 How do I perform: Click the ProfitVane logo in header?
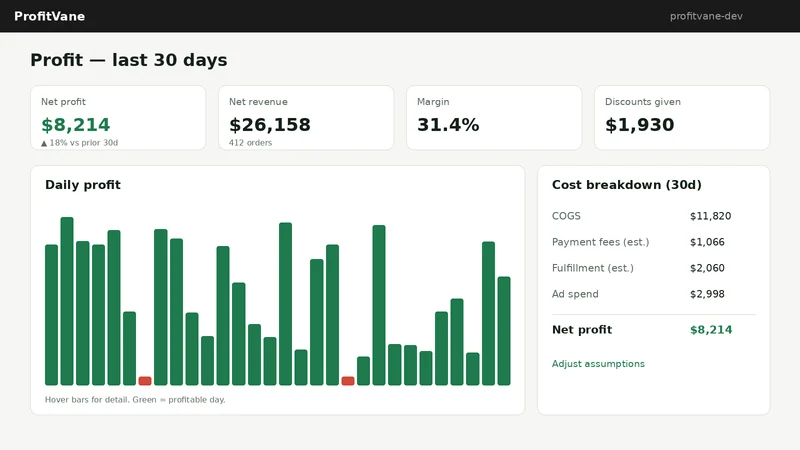pos(49,16)
